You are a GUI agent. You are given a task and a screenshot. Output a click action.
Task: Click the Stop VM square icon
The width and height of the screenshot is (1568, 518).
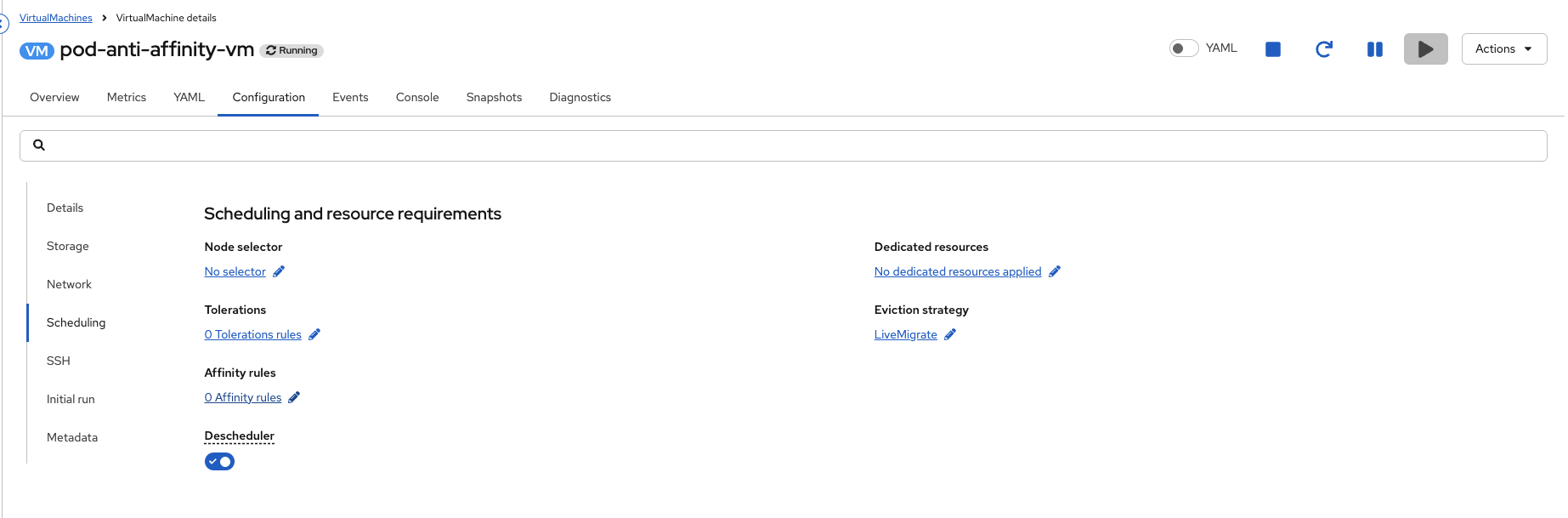click(x=1272, y=49)
